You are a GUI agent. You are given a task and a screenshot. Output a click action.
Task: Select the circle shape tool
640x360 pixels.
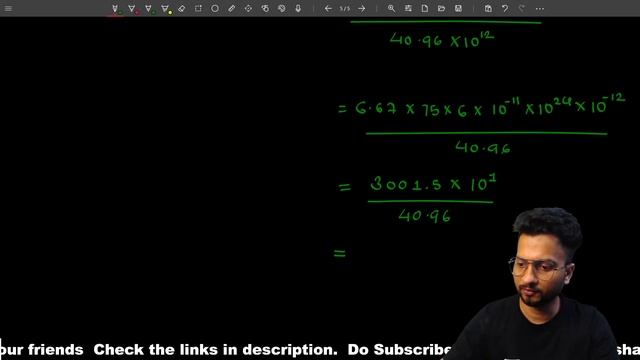point(215,8)
